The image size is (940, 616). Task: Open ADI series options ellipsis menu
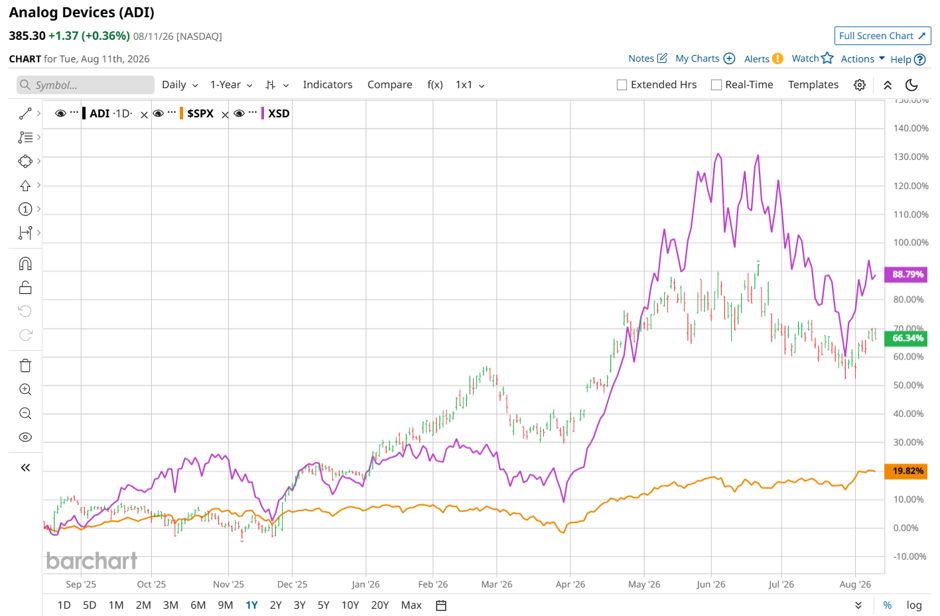tap(74, 111)
